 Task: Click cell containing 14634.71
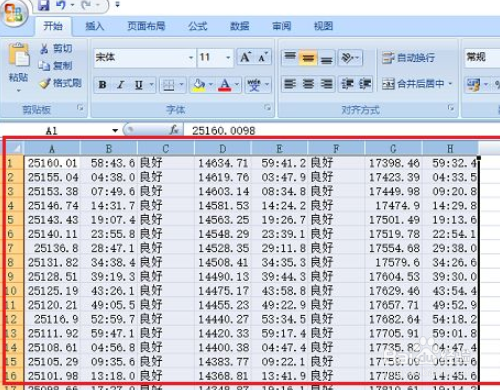(223, 163)
